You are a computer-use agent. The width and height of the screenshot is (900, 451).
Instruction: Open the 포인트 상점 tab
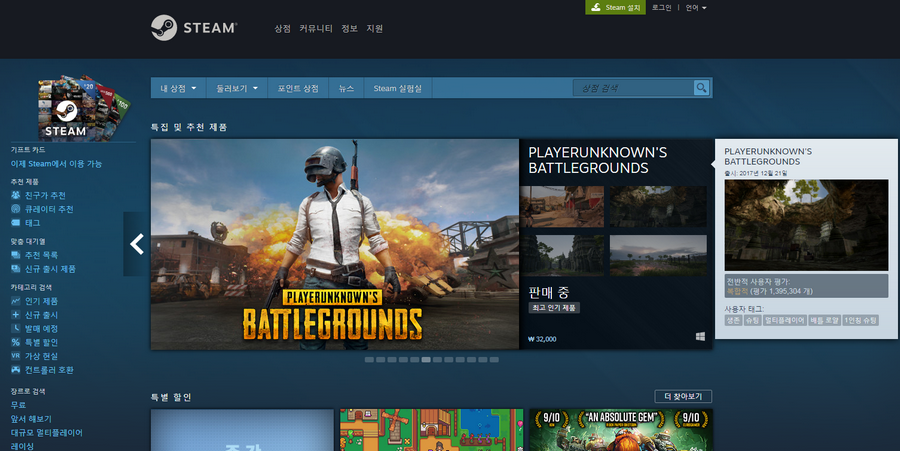pyautogui.click(x=298, y=88)
